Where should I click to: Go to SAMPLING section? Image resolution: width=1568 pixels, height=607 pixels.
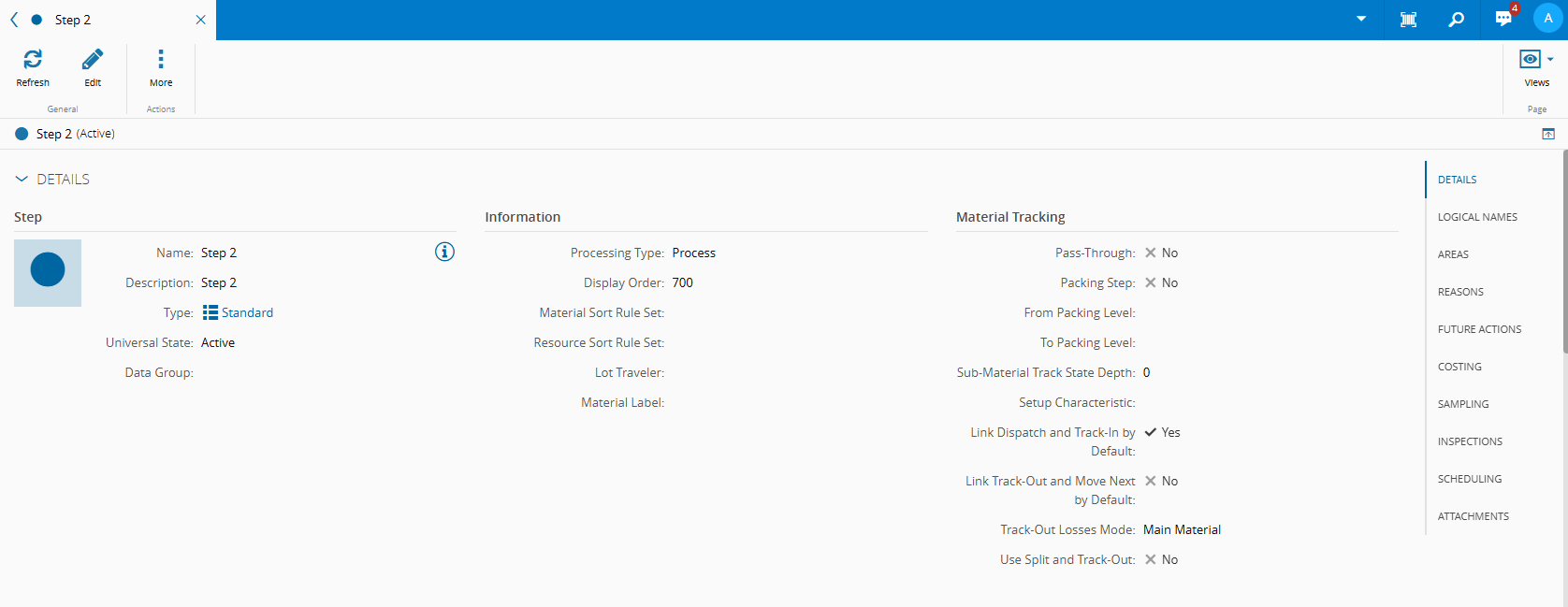click(x=1463, y=404)
